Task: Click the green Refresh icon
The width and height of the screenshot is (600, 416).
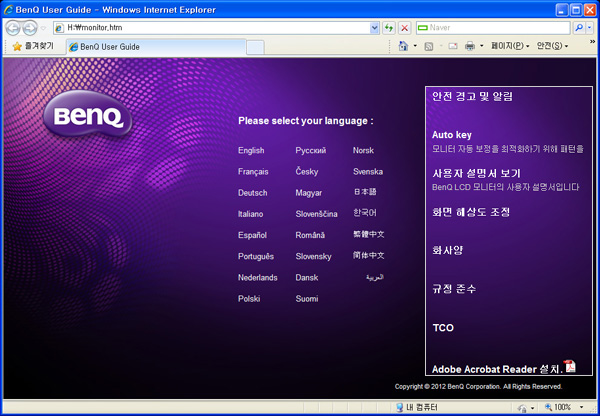Action: point(389,28)
